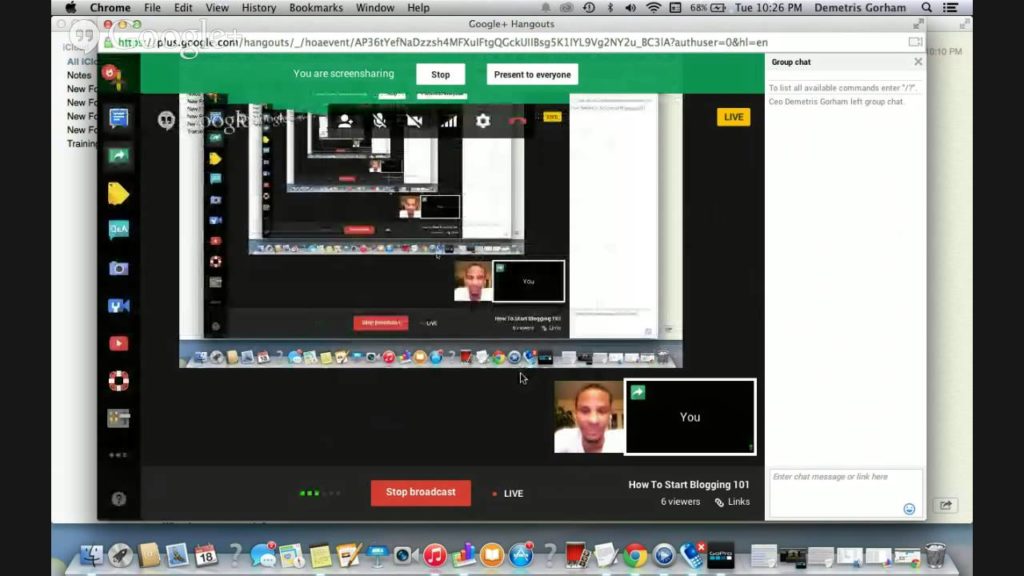Image resolution: width=1024 pixels, height=576 pixels.
Task: Open the YouTube app in sidebar
Action: pyautogui.click(x=118, y=344)
